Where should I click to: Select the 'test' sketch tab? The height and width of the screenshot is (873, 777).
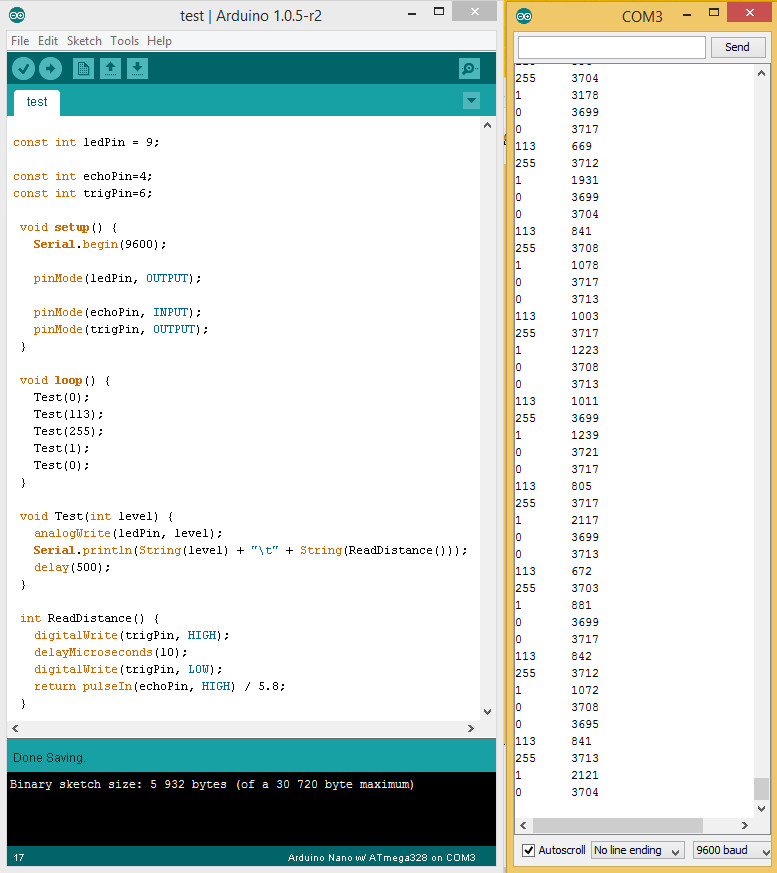tap(37, 102)
